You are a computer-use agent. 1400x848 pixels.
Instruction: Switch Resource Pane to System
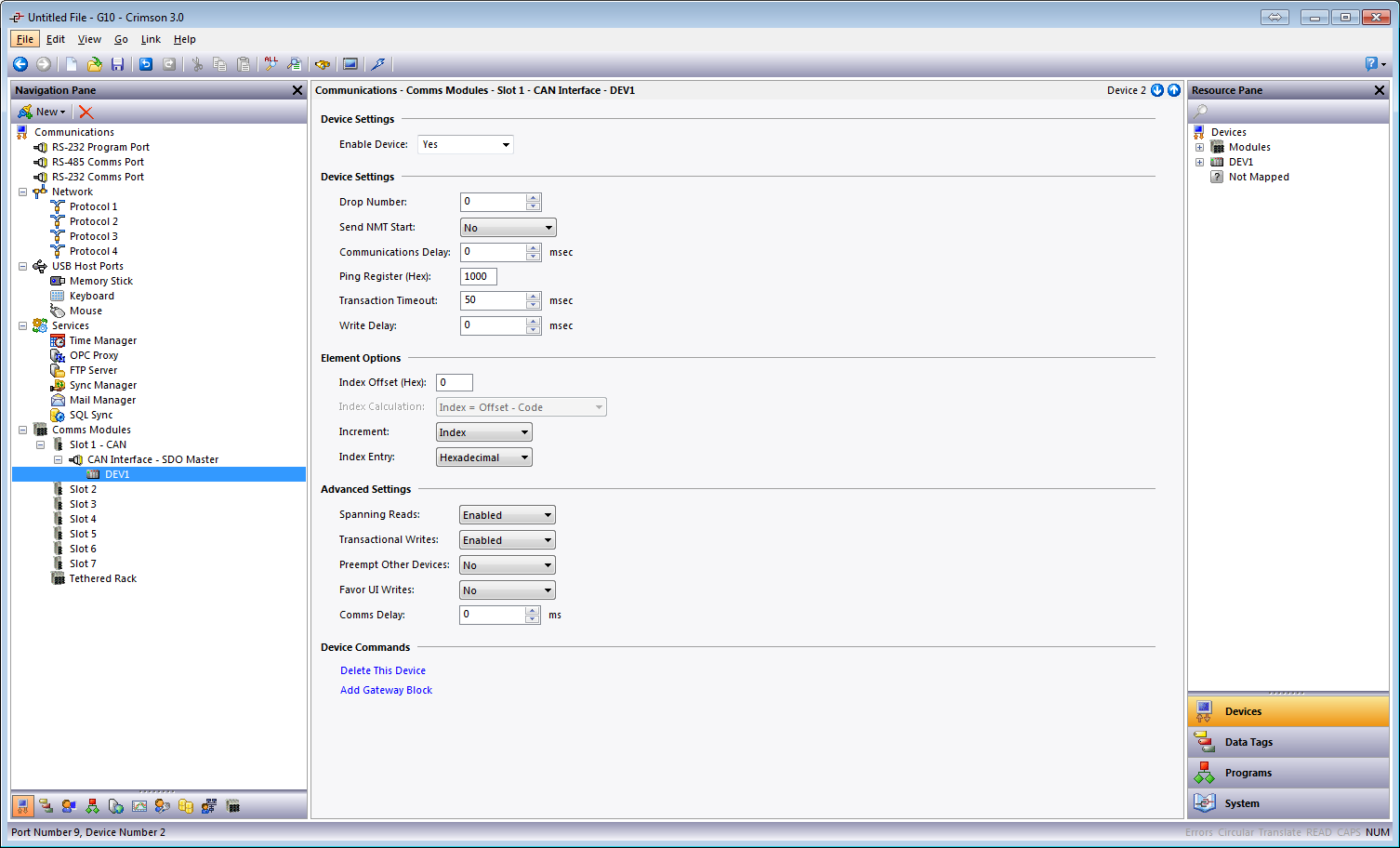click(x=1288, y=803)
